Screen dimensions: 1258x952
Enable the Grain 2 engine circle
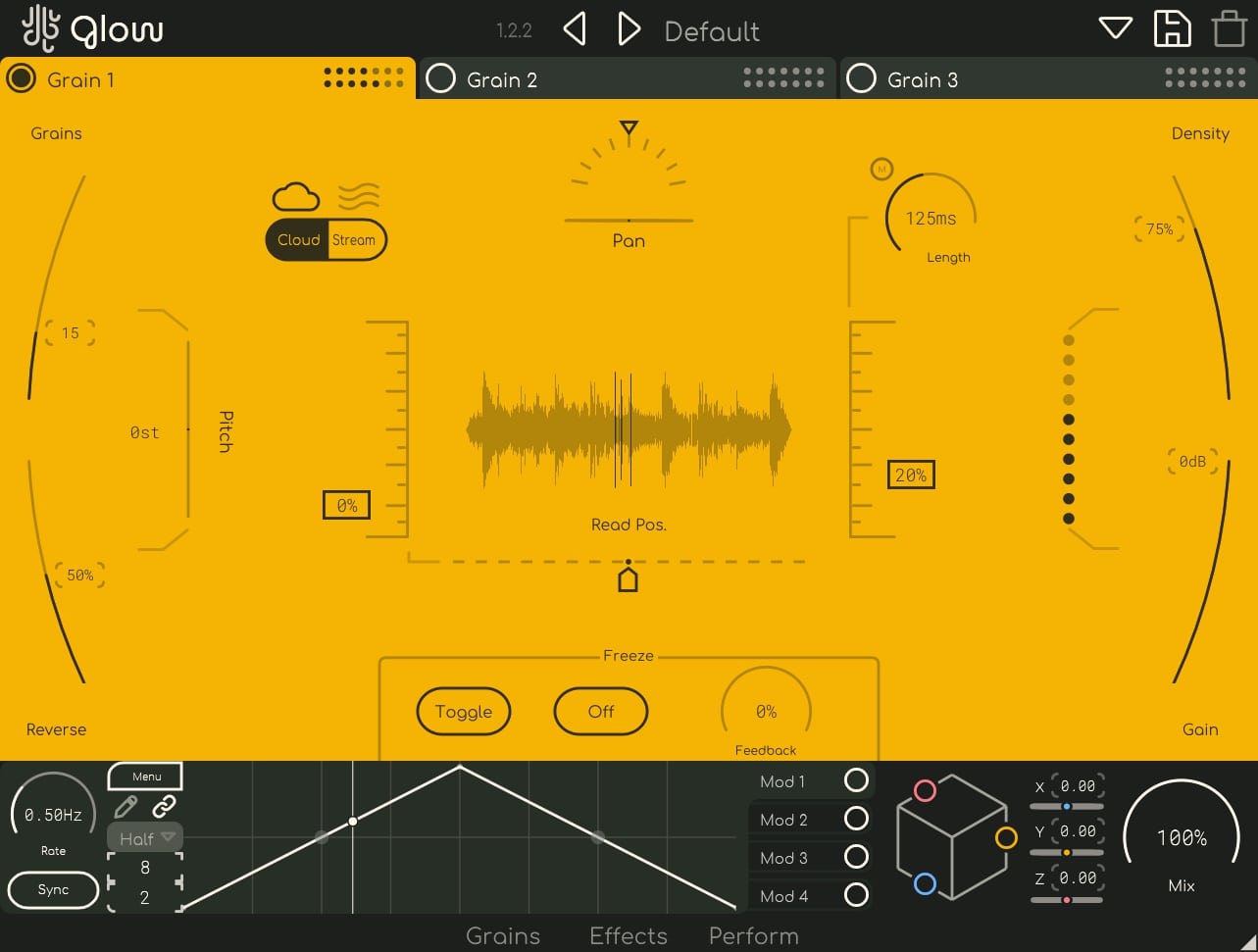442,78
